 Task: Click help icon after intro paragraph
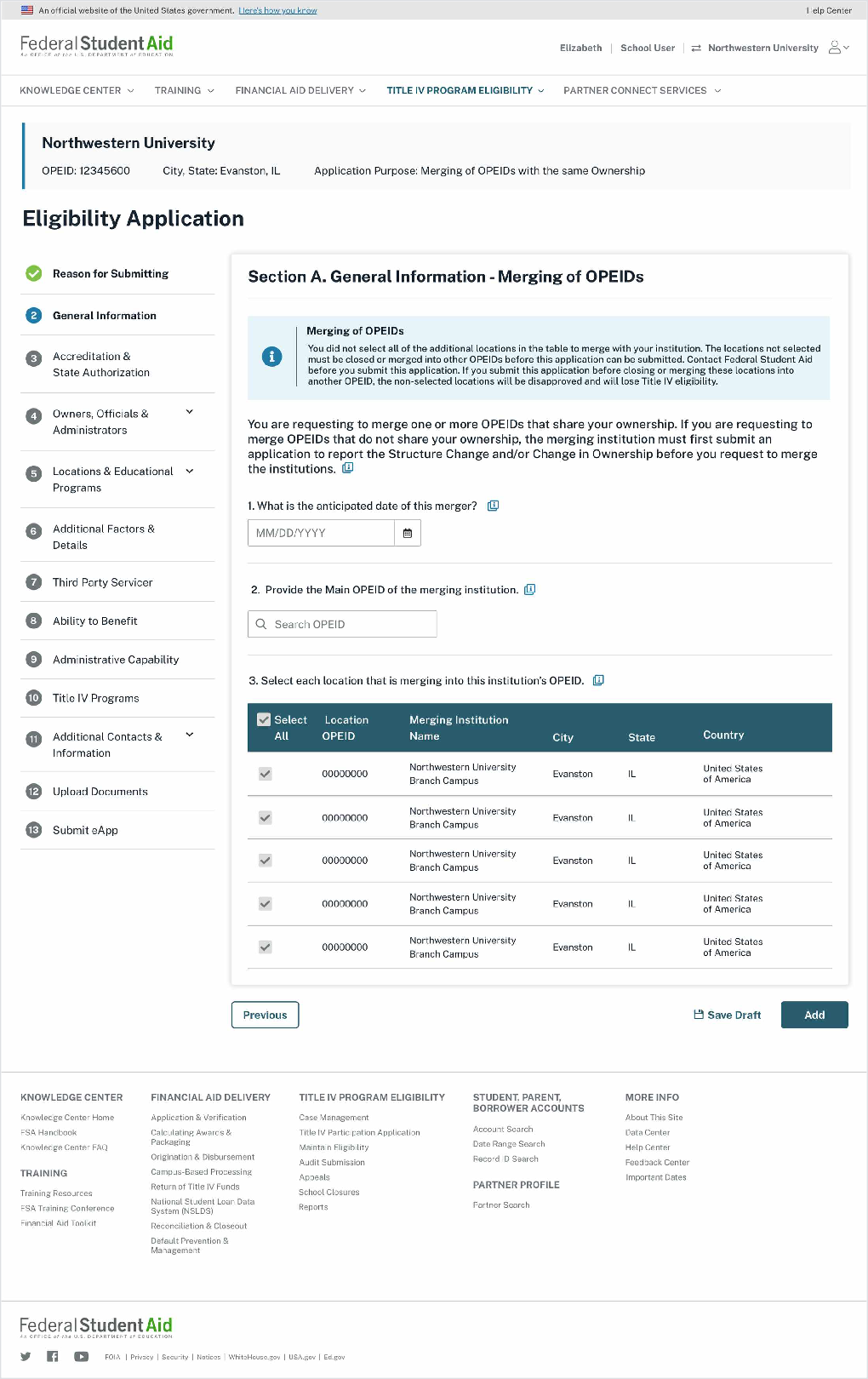pyautogui.click(x=347, y=468)
